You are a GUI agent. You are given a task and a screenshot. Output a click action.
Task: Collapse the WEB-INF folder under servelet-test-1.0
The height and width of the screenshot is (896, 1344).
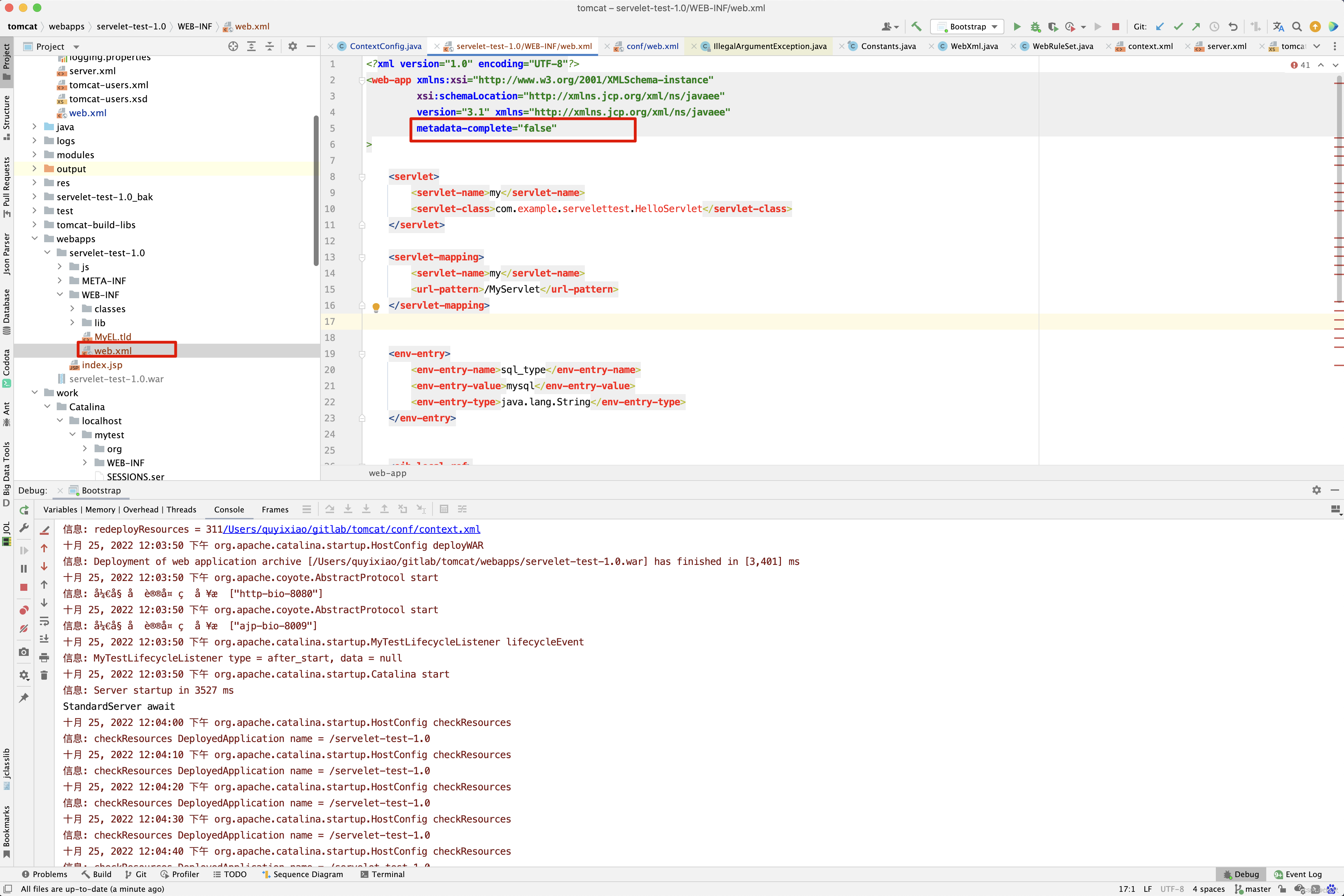[x=60, y=294]
